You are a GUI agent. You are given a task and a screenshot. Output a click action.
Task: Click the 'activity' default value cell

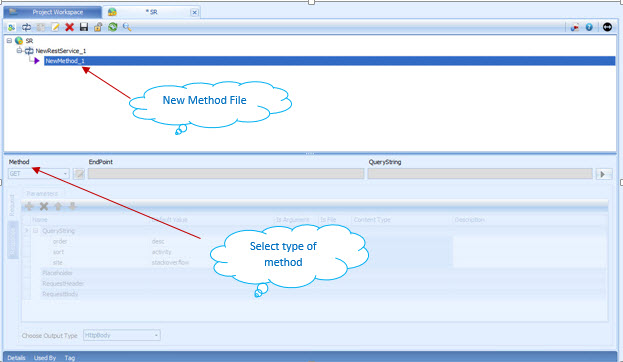[x=161, y=252]
